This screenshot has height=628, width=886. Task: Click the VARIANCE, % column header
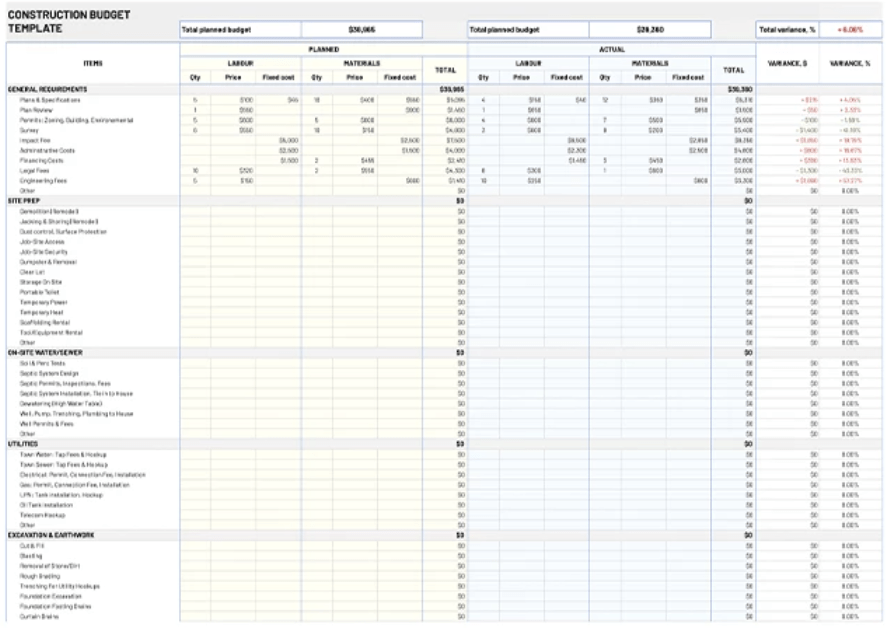849,63
